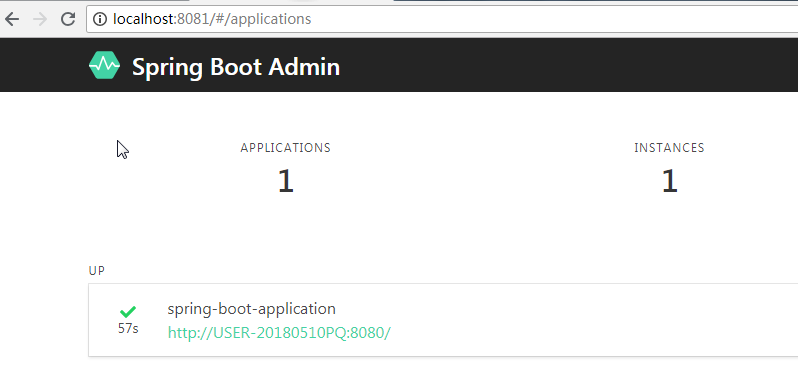Open the http://USER-20180510PQ:8080/ link
Screen dimensions: 798x367
coord(279,332)
